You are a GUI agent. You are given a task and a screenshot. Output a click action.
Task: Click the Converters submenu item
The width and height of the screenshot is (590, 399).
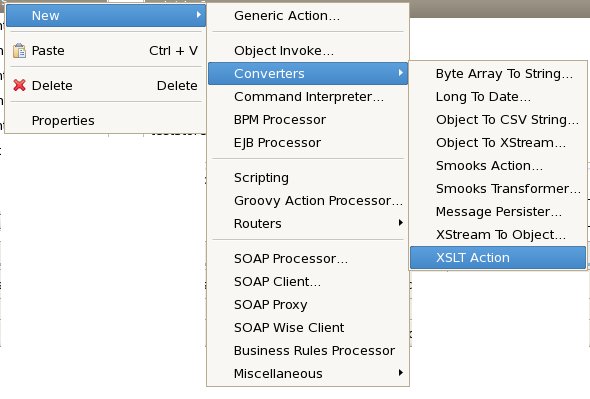[x=308, y=73]
